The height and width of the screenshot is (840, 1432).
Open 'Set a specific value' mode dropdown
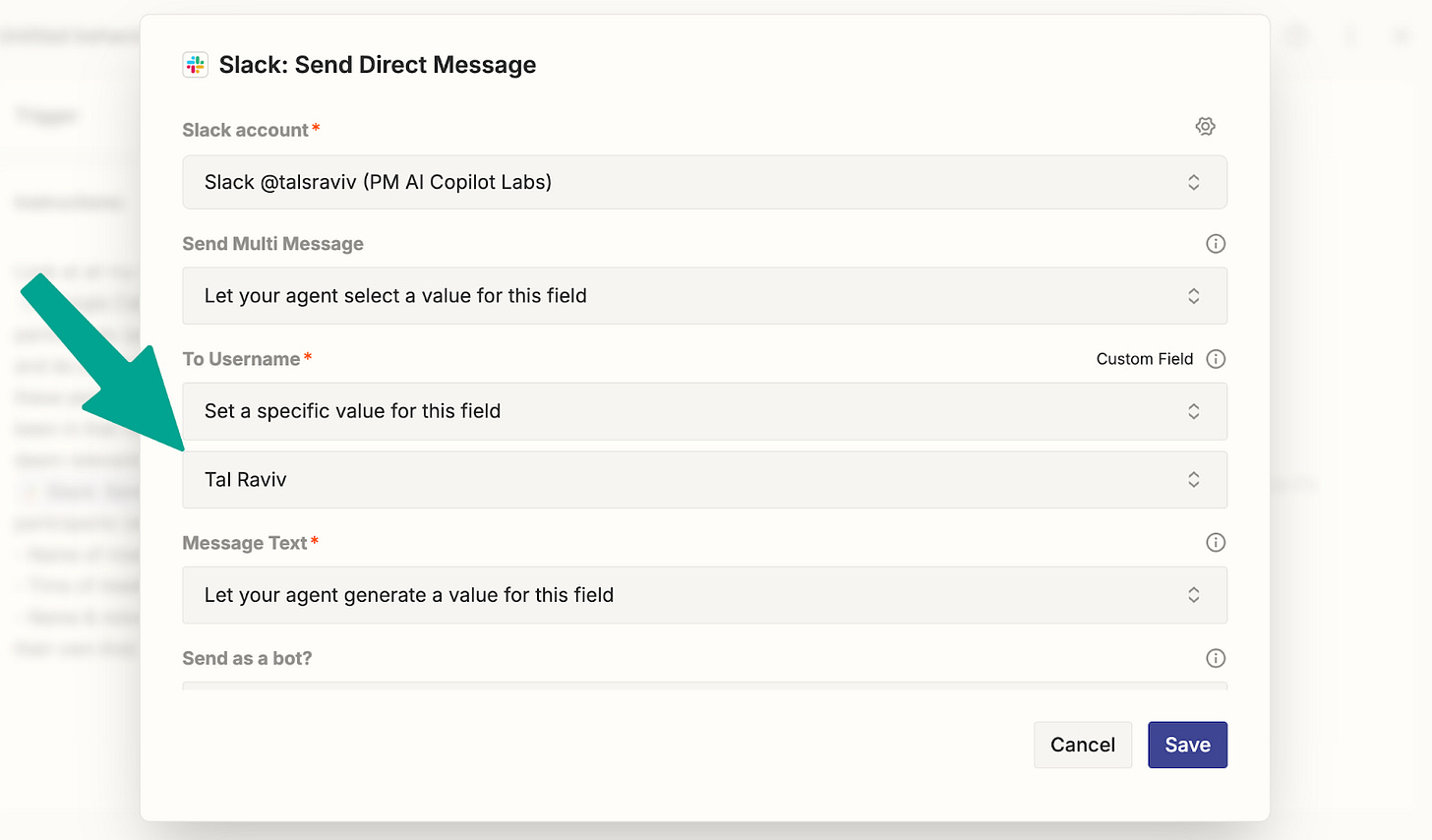click(704, 411)
